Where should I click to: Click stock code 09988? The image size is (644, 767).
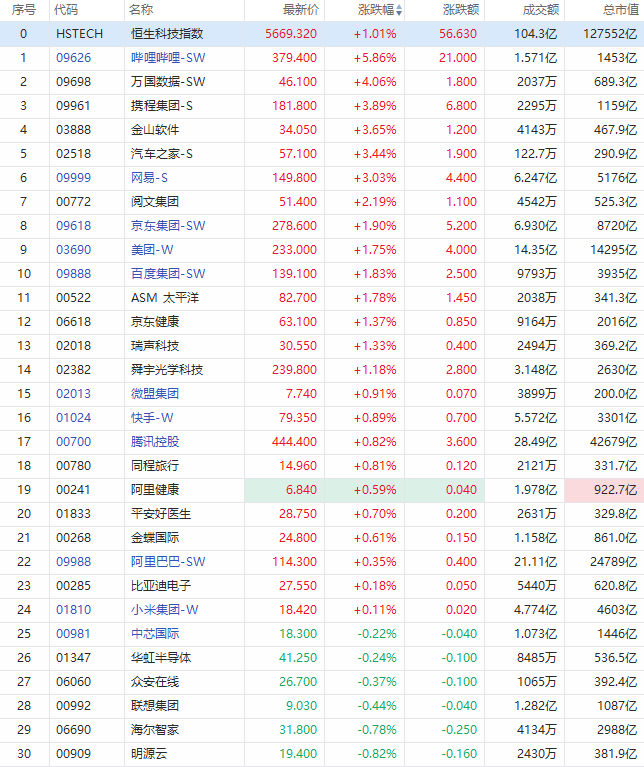click(x=73, y=561)
